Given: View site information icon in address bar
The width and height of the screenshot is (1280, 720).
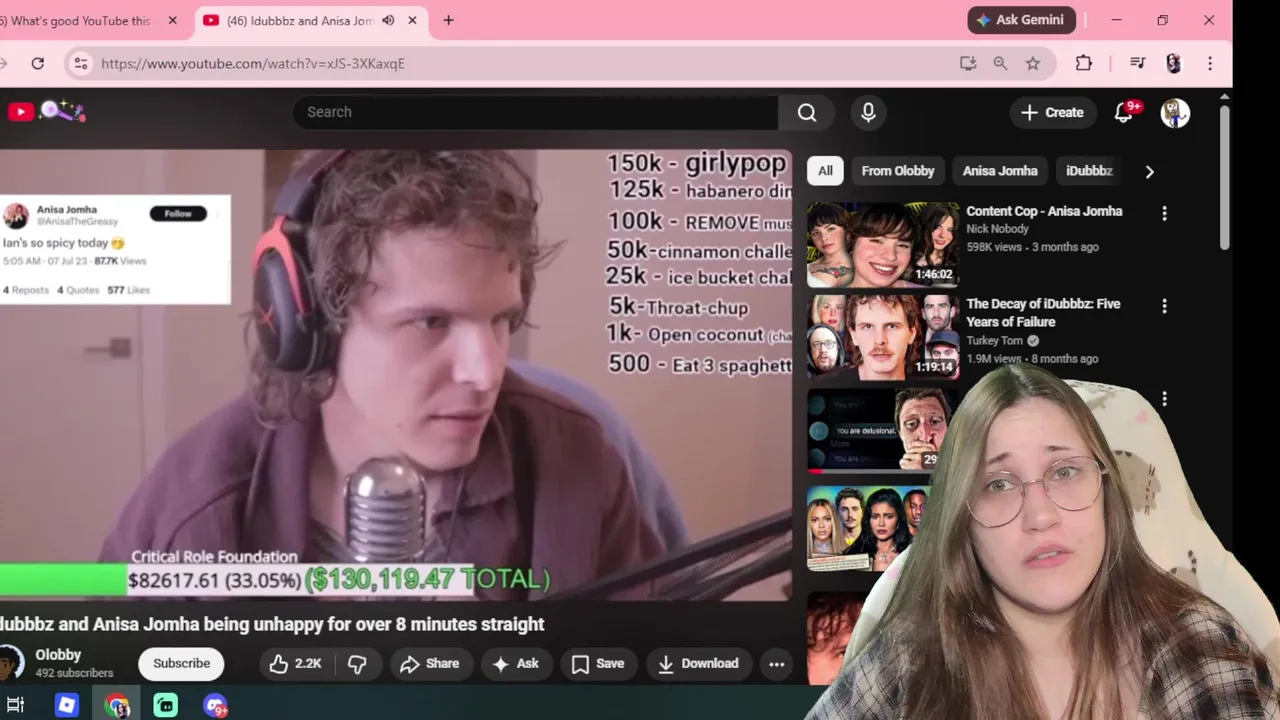Looking at the screenshot, I should [81, 63].
